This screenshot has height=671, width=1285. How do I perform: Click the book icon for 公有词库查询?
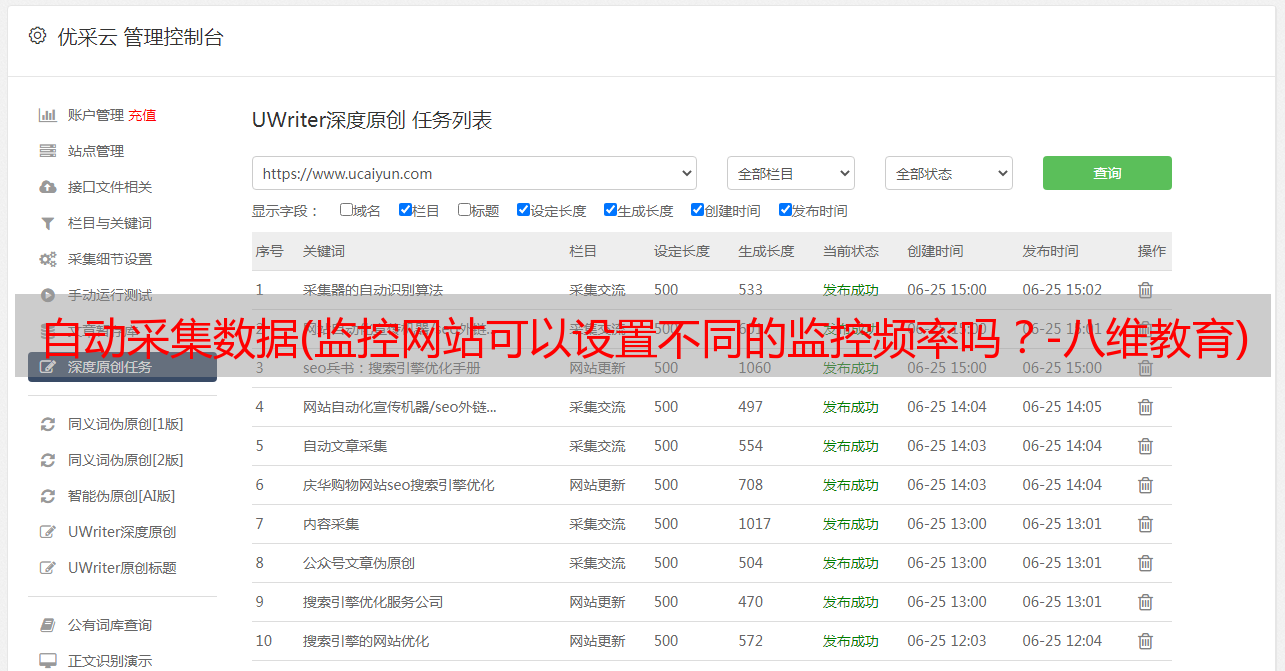tap(47, 625)
